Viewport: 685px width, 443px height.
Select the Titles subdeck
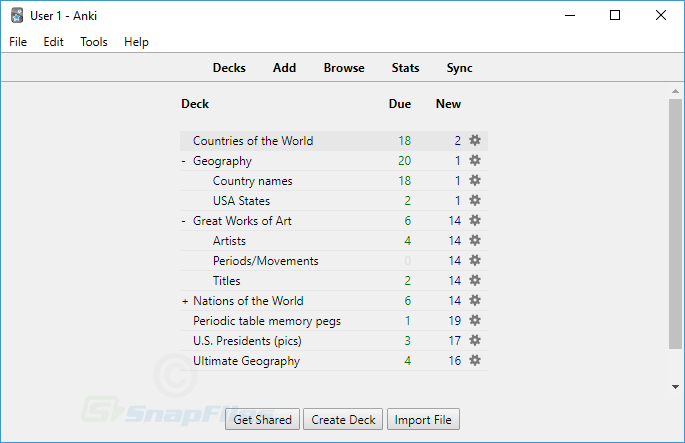point(226,281)
